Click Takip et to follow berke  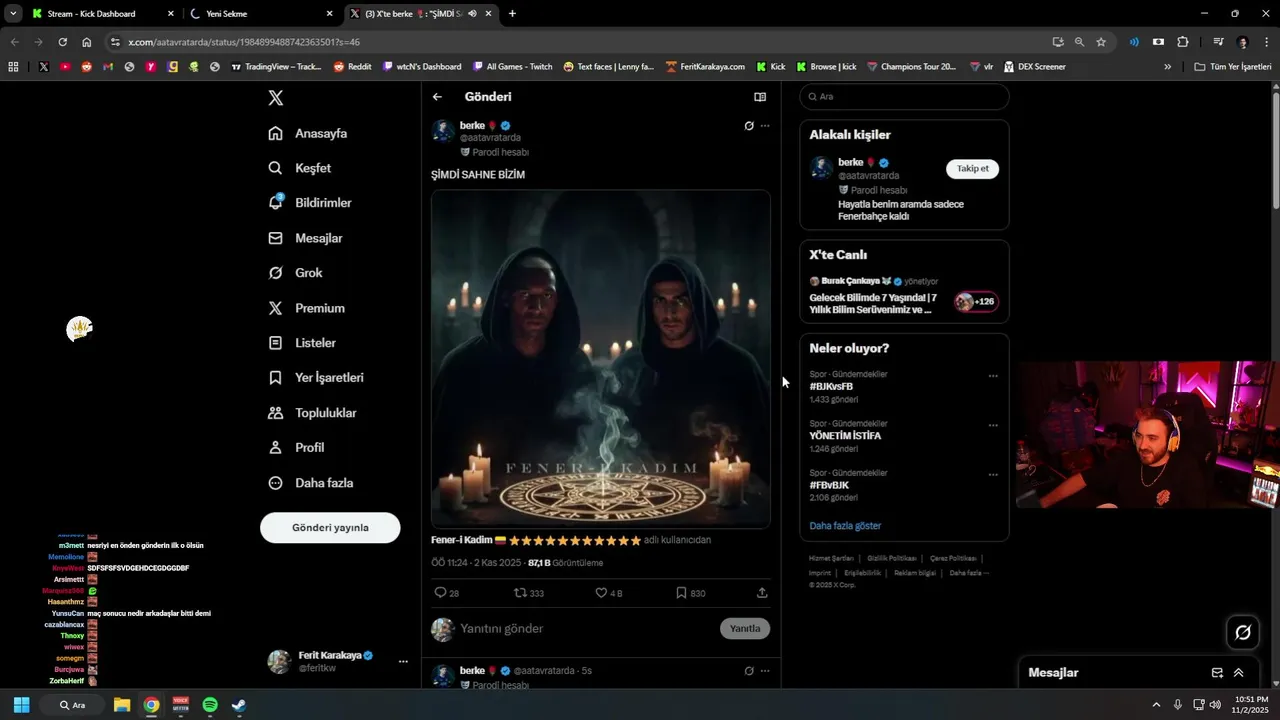point(972,169)
